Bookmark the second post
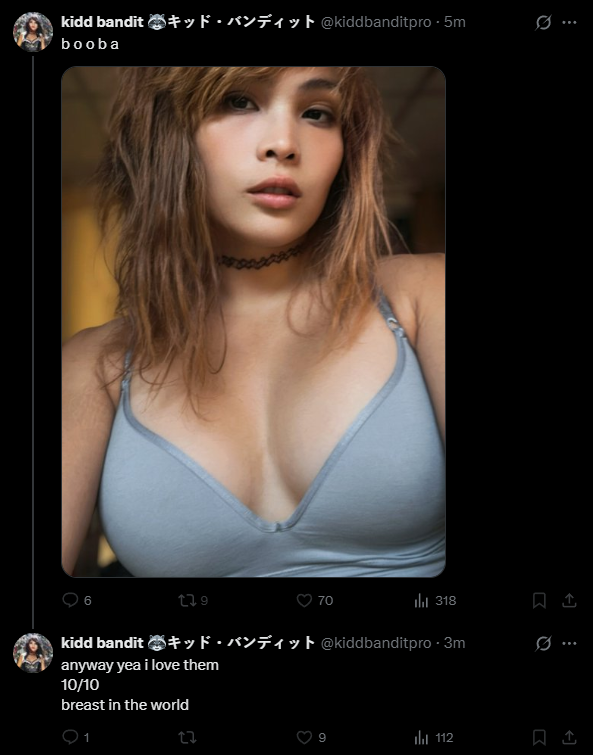The height and width of the screenshot is (755, 593). coord(539,737)
